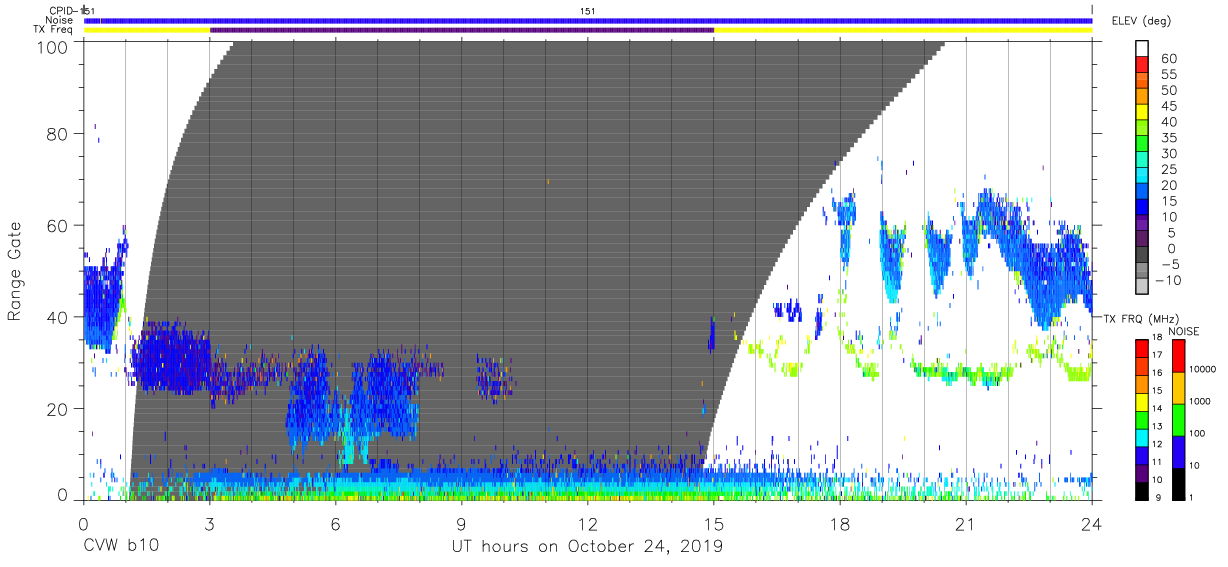The height and width of the screenshot is (567, 1228).
Task: Click the 45 label on the ELEV colorbar
Action: coord(1170,106)
